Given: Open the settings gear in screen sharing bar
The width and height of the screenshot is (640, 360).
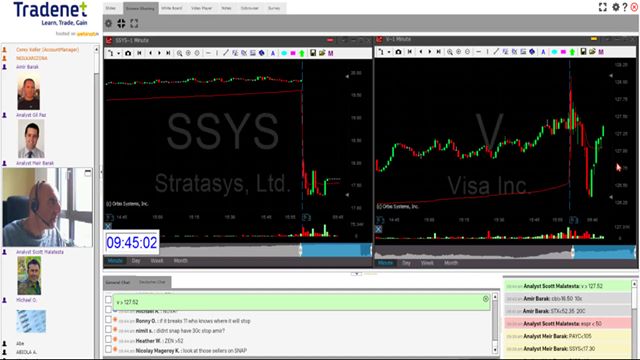Looking at the screenshot, I should 109,24.
